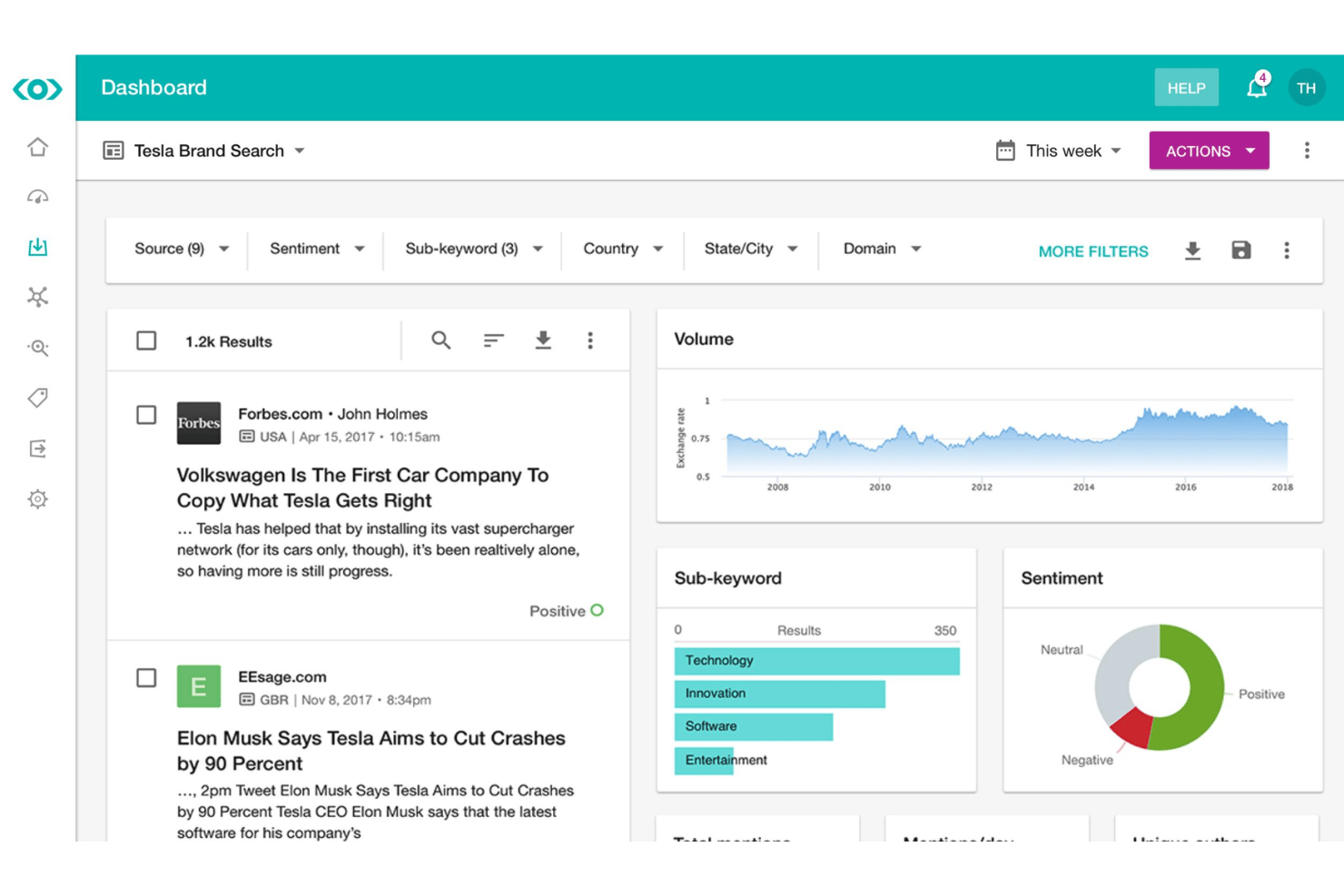The height and width of the screenshot is (896, 1344).
Task: Select the inbox download icon in sidebar
Action: (37, 247)
